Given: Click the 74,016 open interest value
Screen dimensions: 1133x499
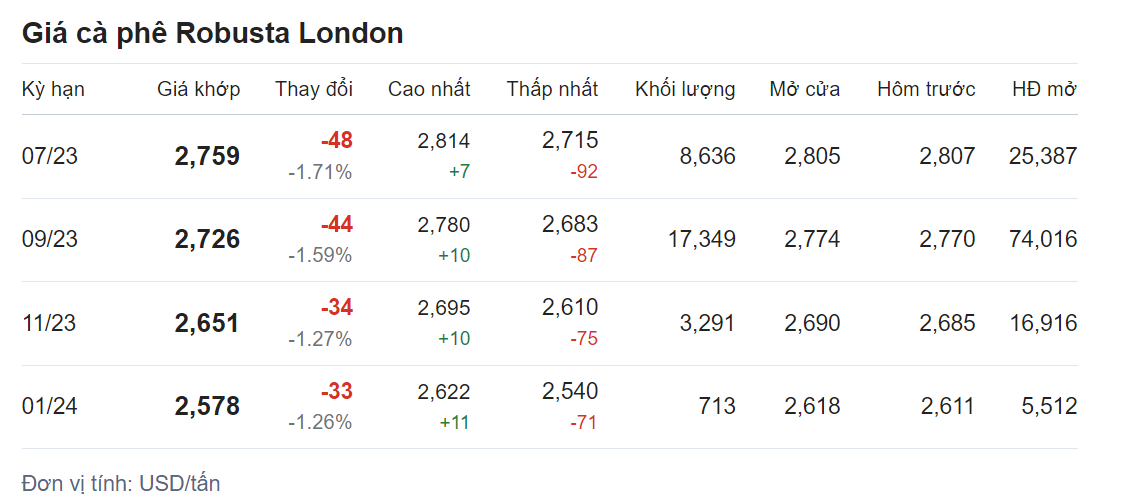Looking at the screenshot, I should [x=1044, y=239].
